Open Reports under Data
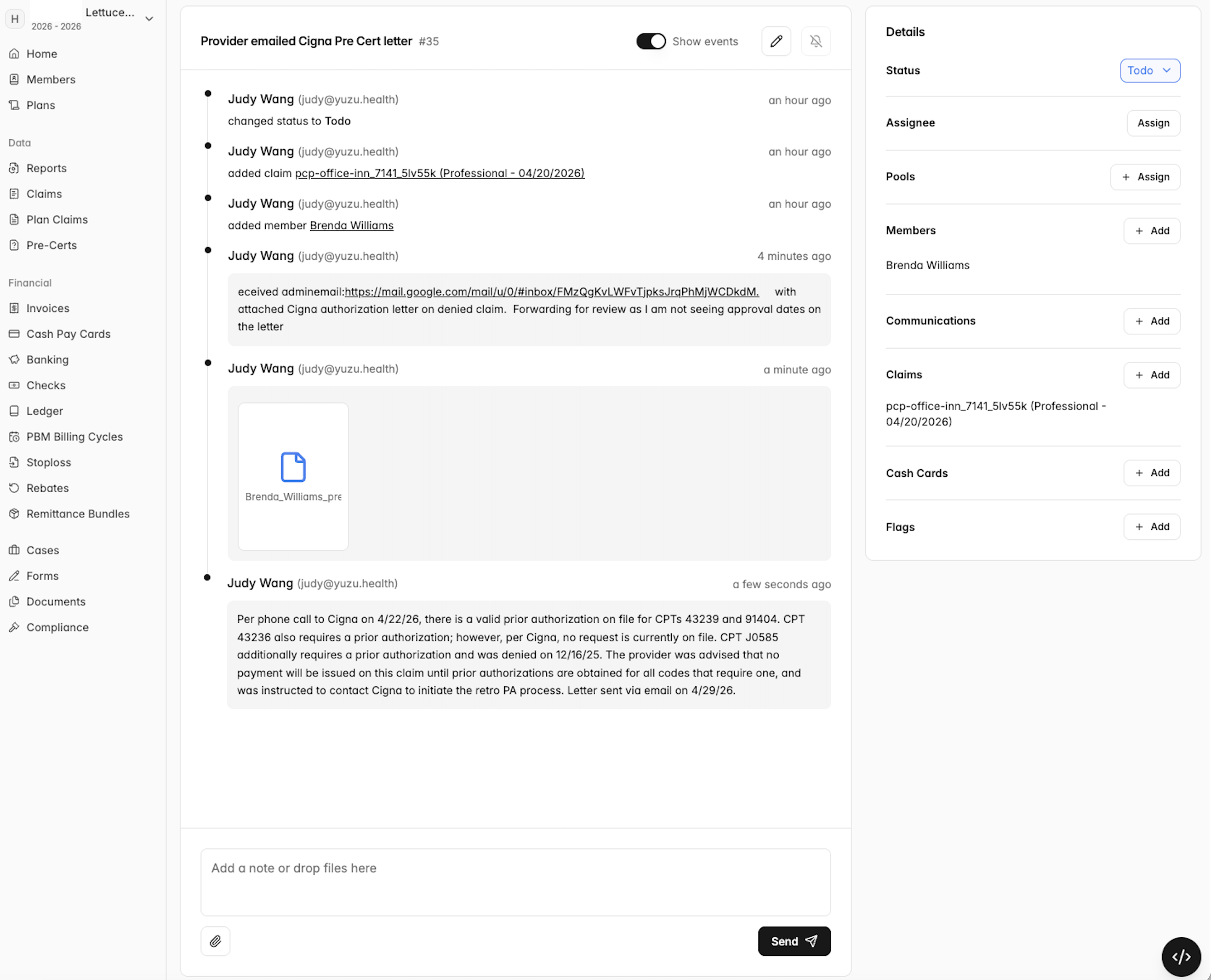Screen dimensions: 1211x980 pyautogui.click(x=46, y=168)
